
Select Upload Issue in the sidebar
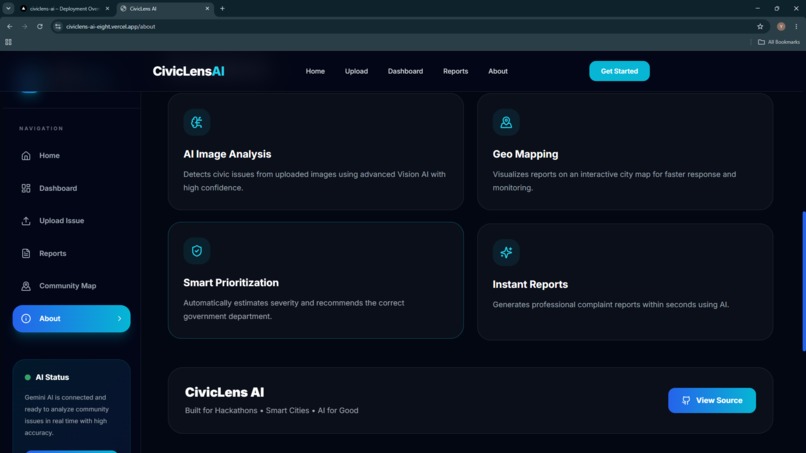tap(71, 221)
